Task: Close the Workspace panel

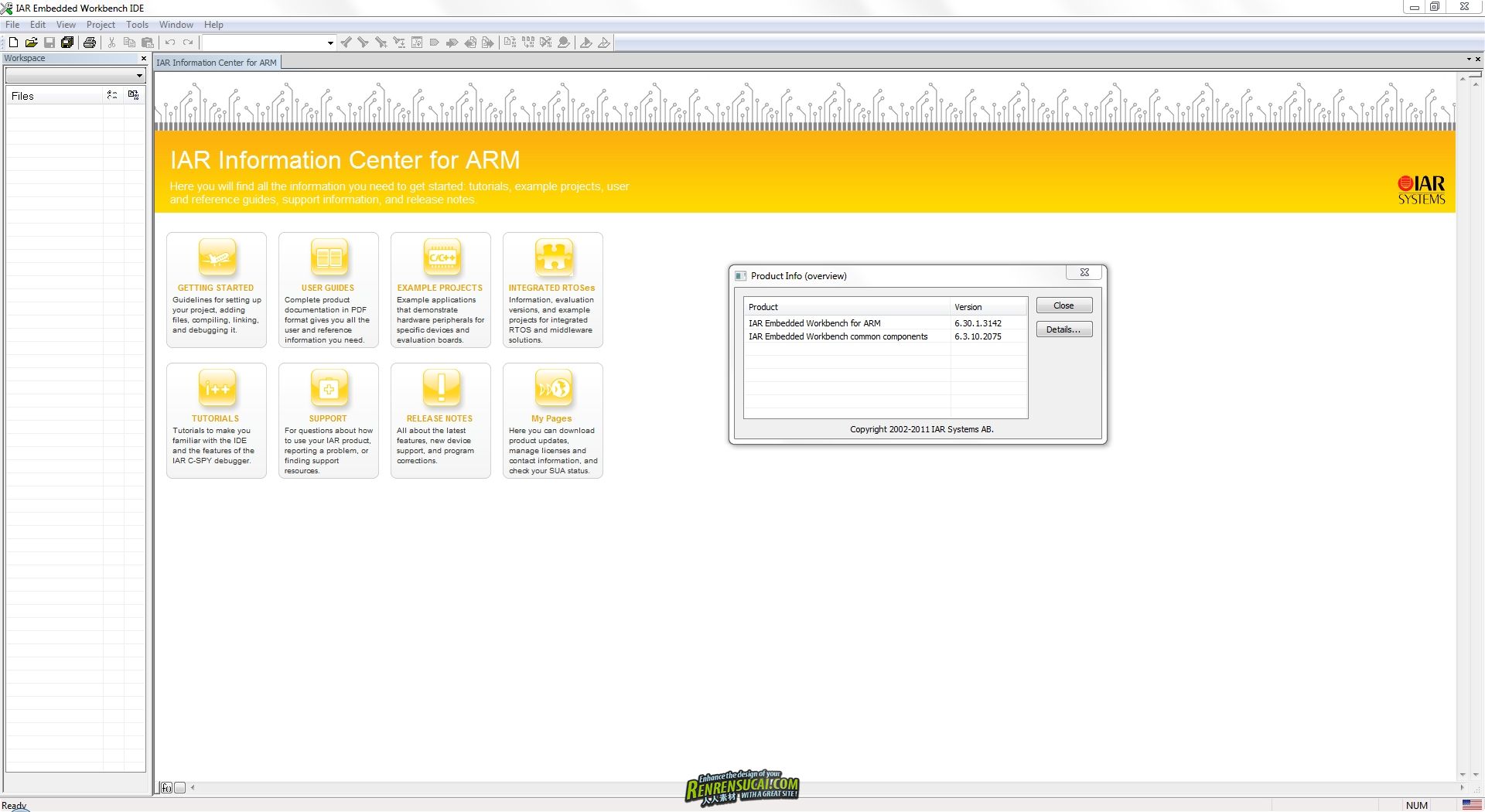Action: pos(143,59)
